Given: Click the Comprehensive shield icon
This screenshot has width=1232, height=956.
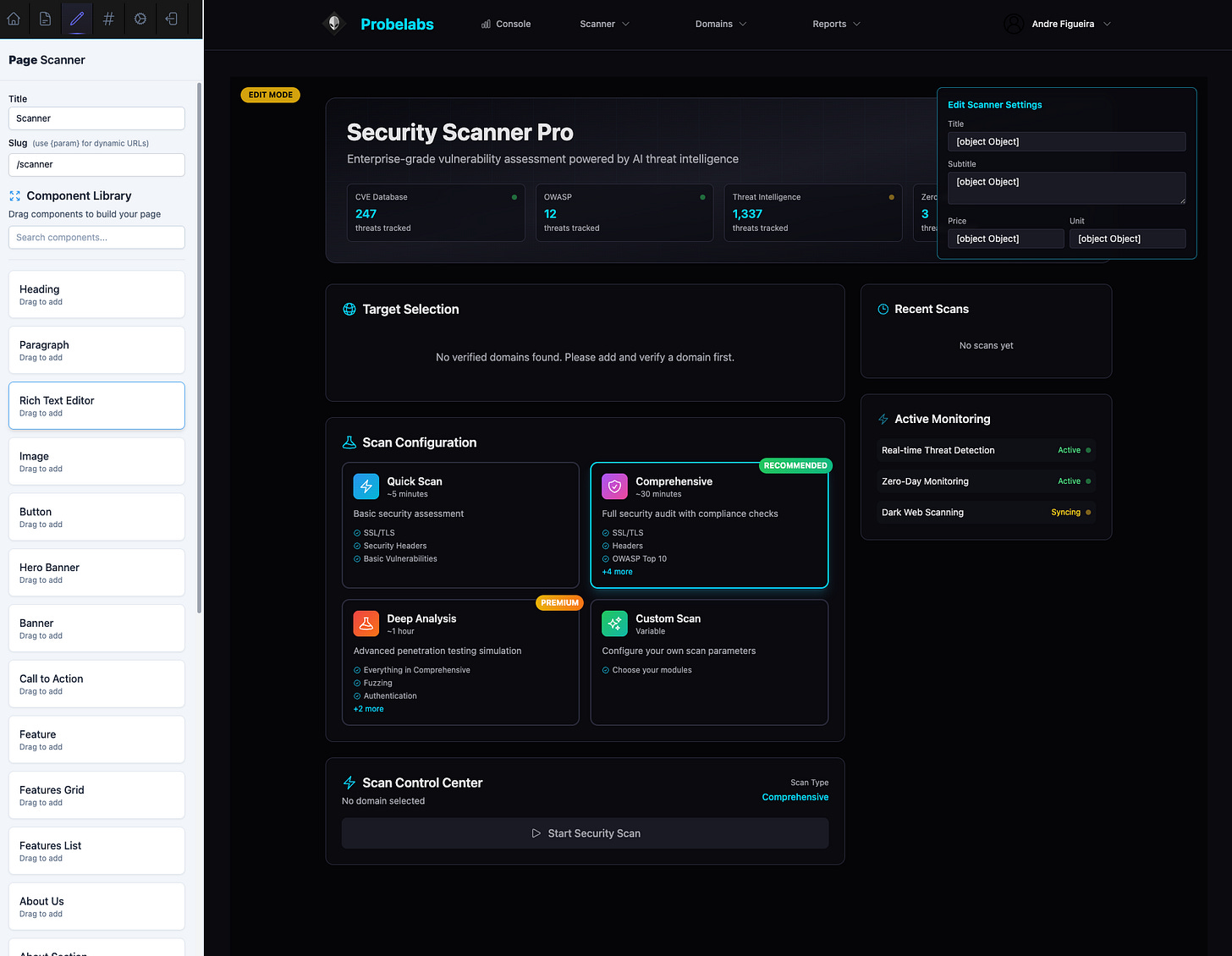Looking at the screenshot, I should coord(615,486).
